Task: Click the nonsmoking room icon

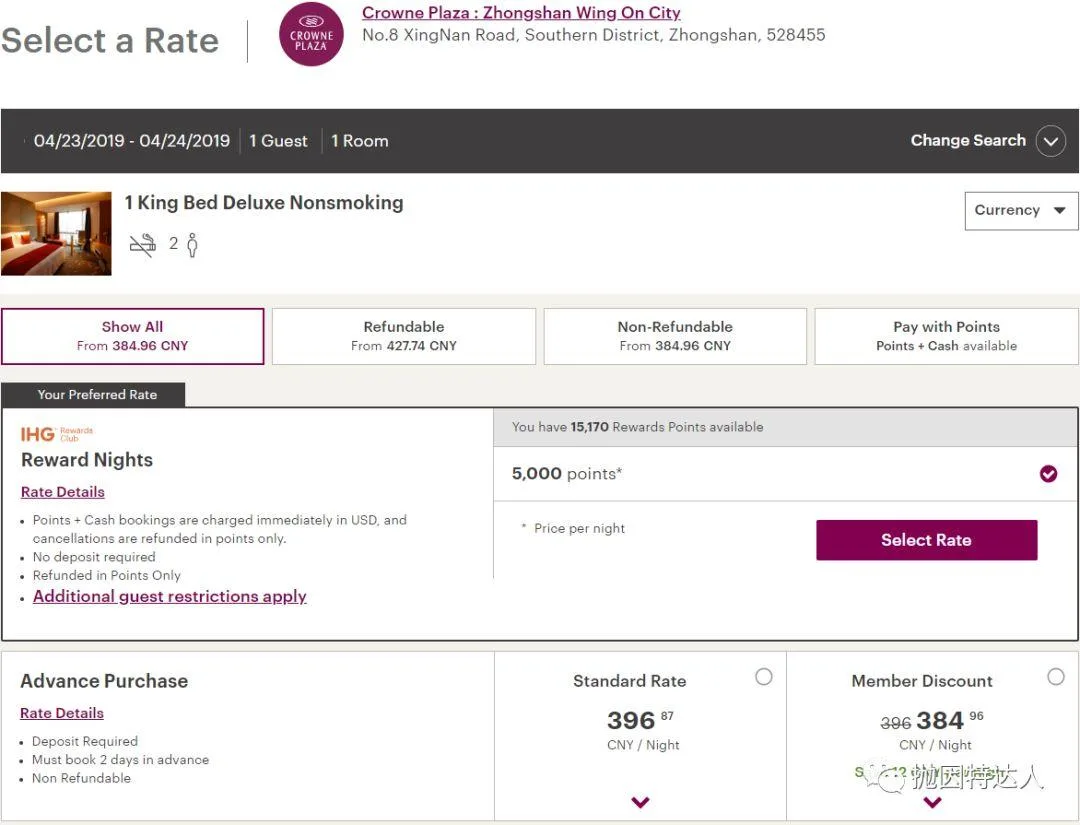Action: (143, 243)
